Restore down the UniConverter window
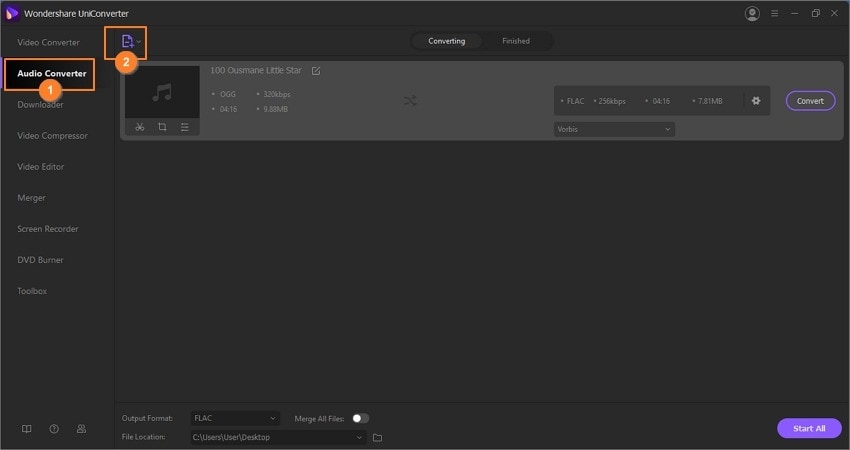The height and width of the screenshot is (450, 850). pyautogui.click(x=815, y=14)
